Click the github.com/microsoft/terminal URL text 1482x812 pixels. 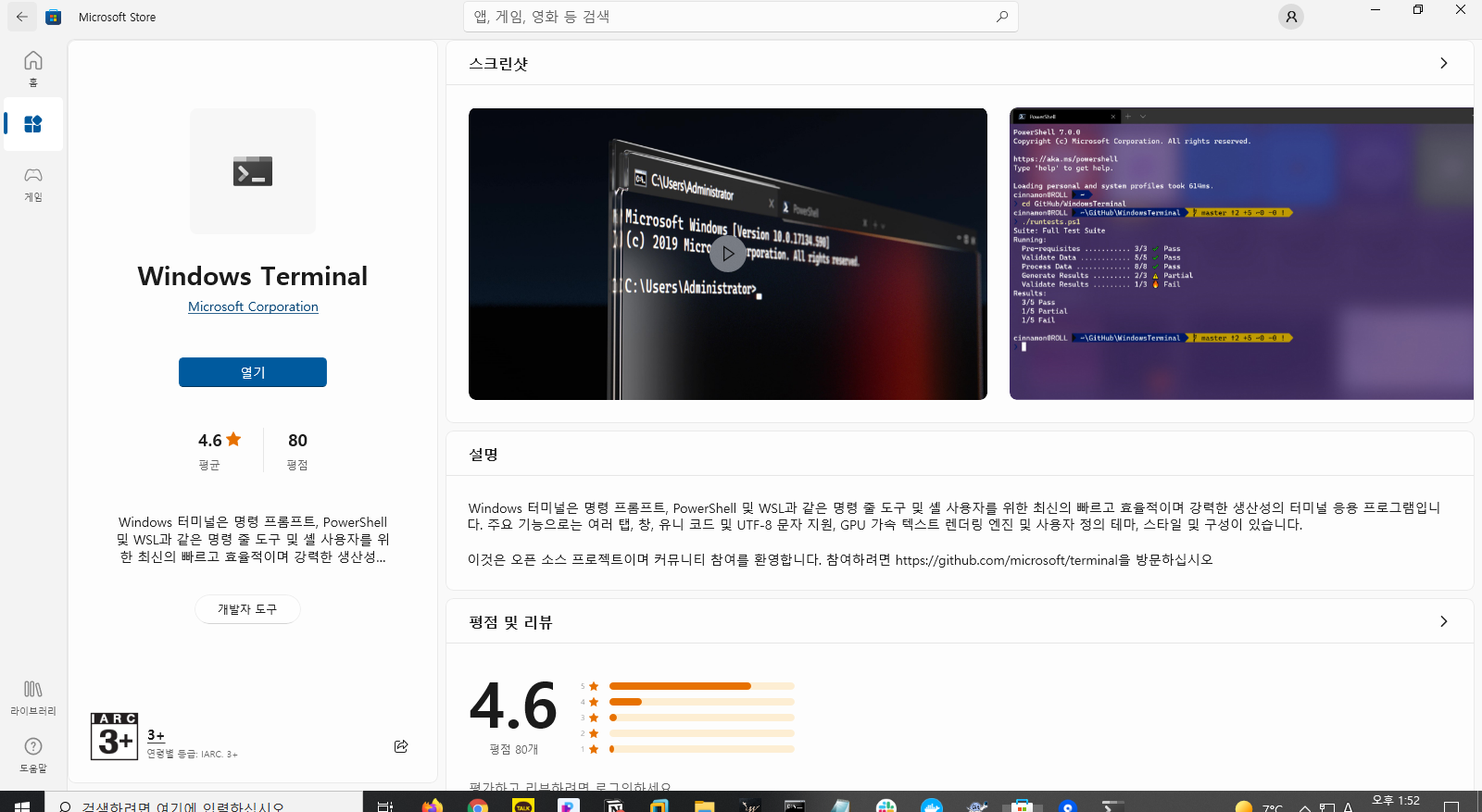pos(1006,559)
